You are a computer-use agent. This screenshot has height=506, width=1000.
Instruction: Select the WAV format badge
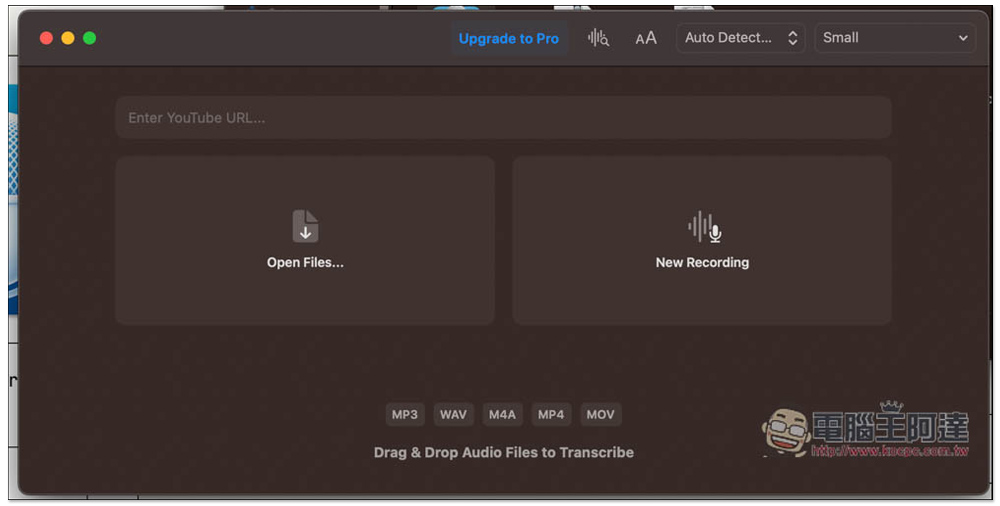pos(453,414)
